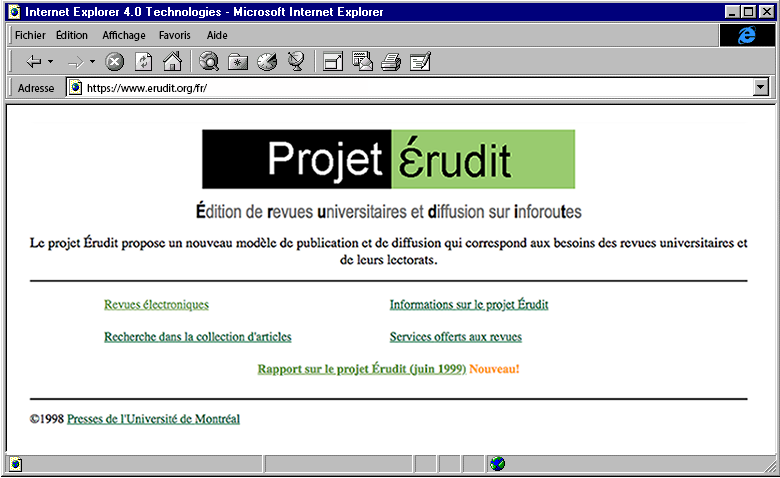780x478 pixels.
Task: Open the address bar dropdown list
Action: tap(760, 88)
